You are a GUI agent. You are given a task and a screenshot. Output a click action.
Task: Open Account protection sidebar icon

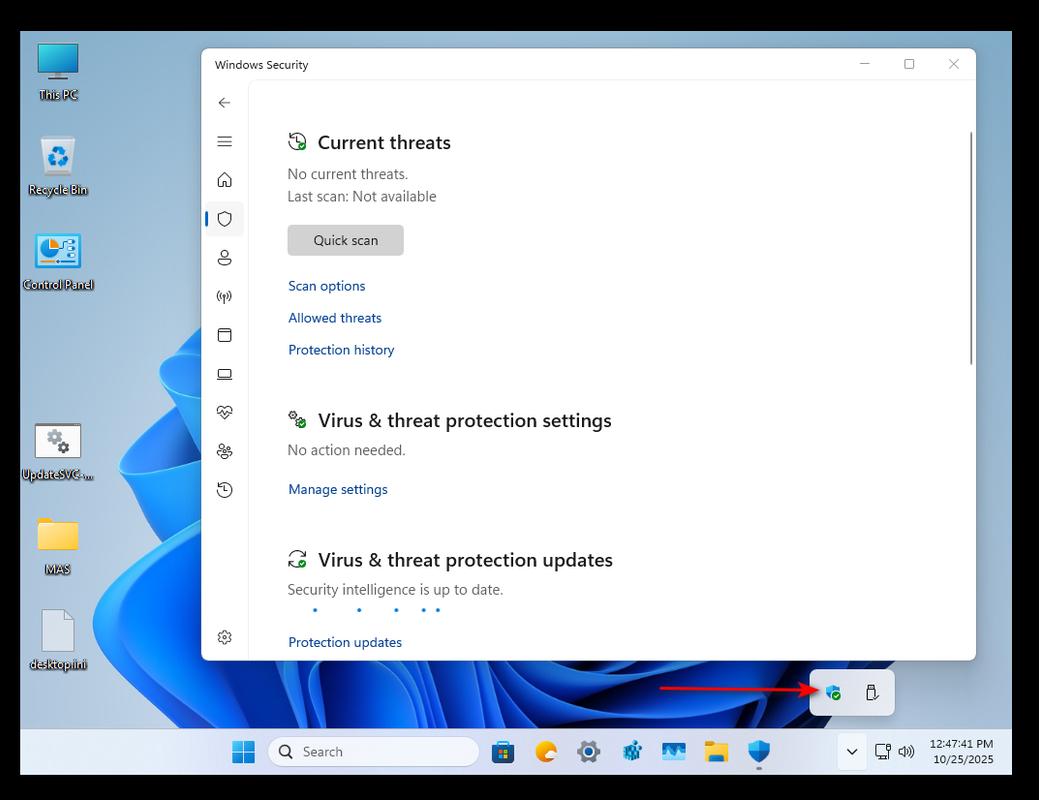[225, 257]
